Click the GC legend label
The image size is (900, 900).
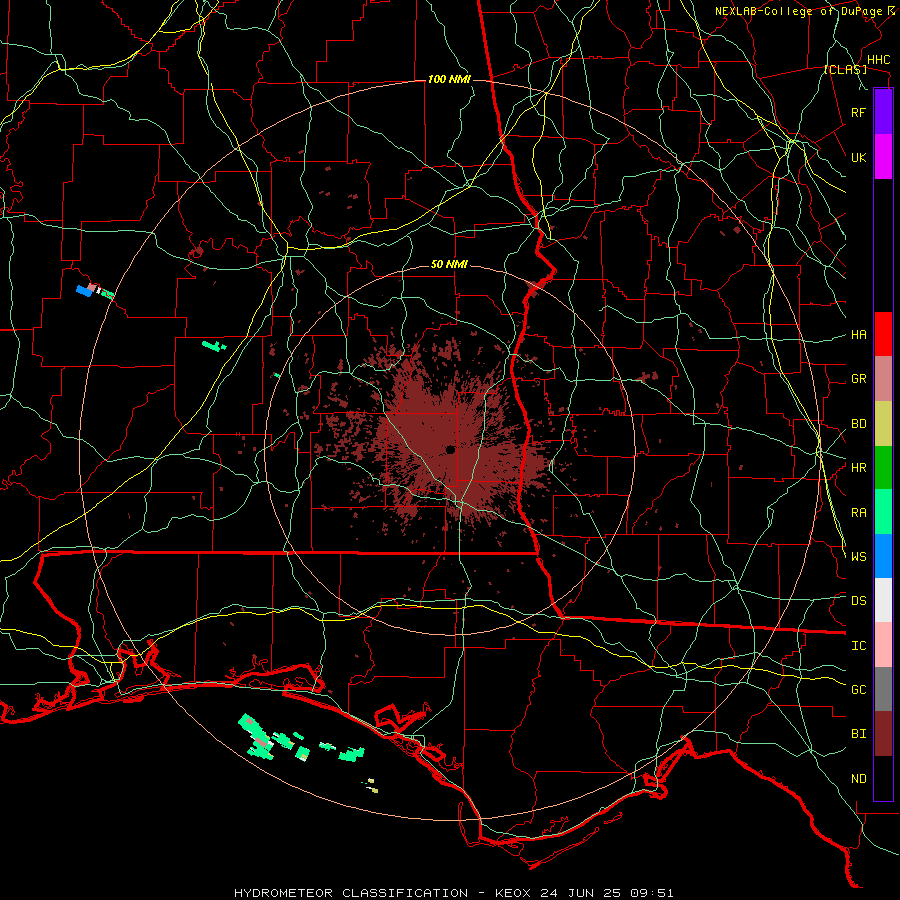click(x=858, y=690)
